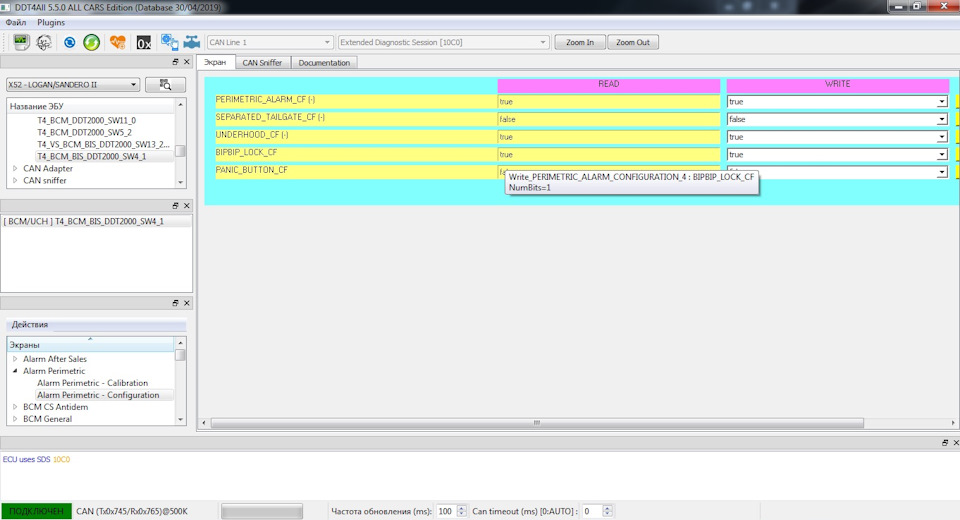Click the ECU scan search button

165,85
